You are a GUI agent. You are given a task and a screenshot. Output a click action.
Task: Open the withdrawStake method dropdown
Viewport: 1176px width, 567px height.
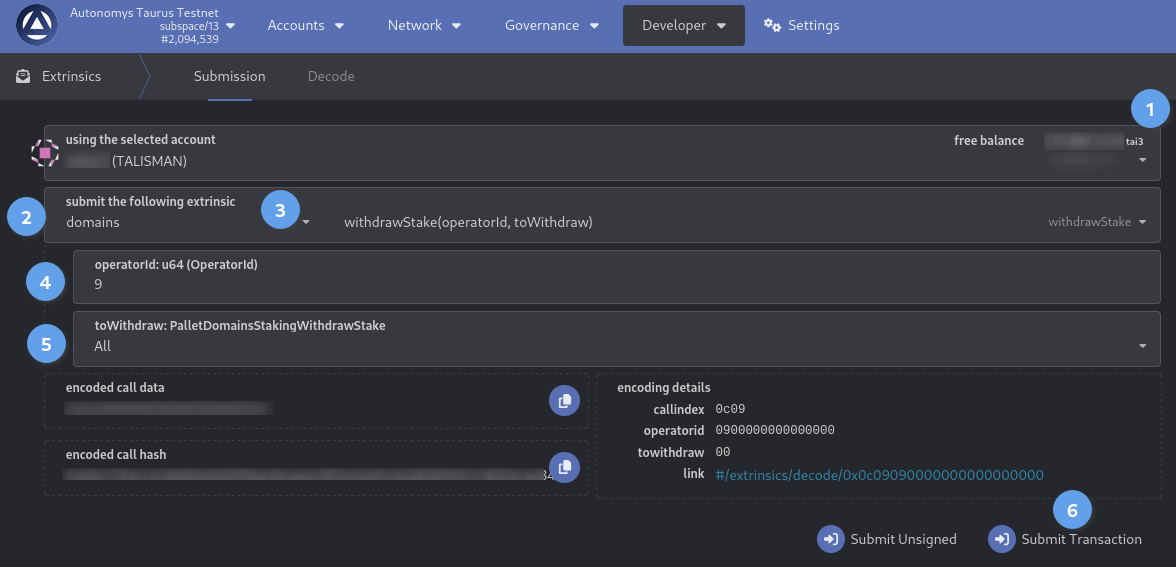coord(1141,222)
